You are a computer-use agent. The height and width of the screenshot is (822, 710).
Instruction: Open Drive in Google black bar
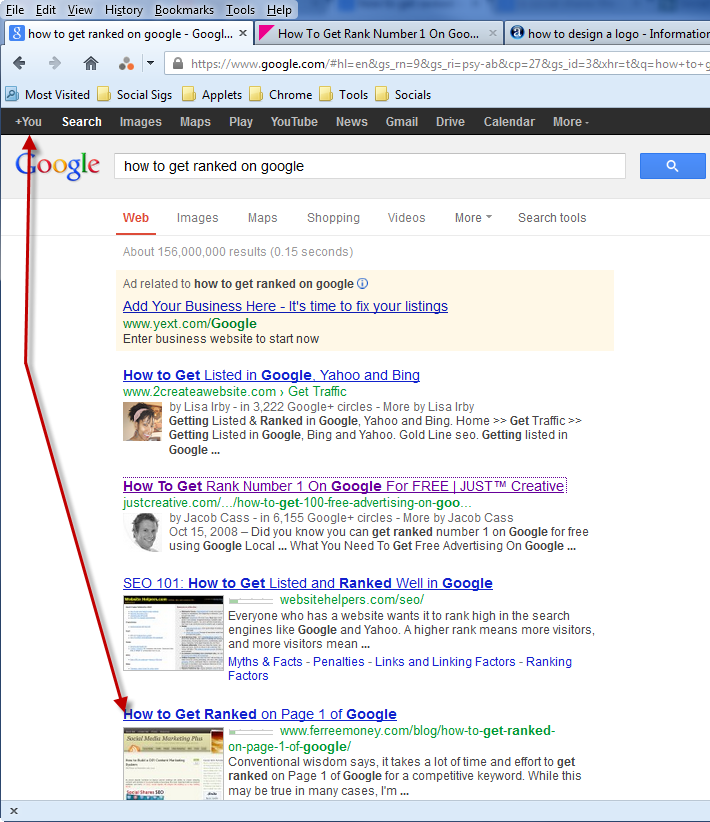pos(450,122)
